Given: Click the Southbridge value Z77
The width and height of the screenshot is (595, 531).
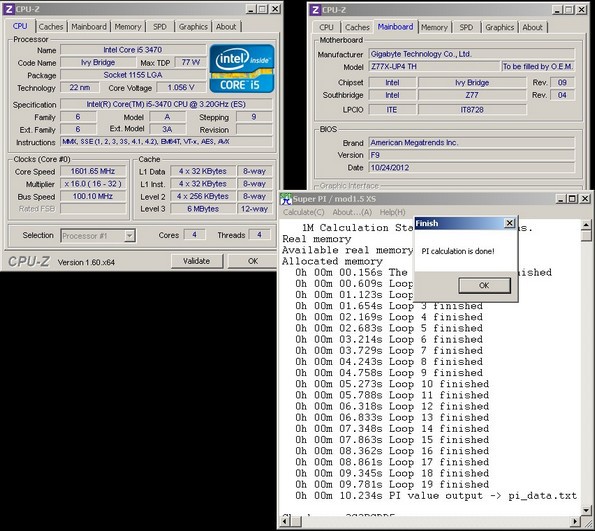Looking at the screenshot, I should 472,95.
